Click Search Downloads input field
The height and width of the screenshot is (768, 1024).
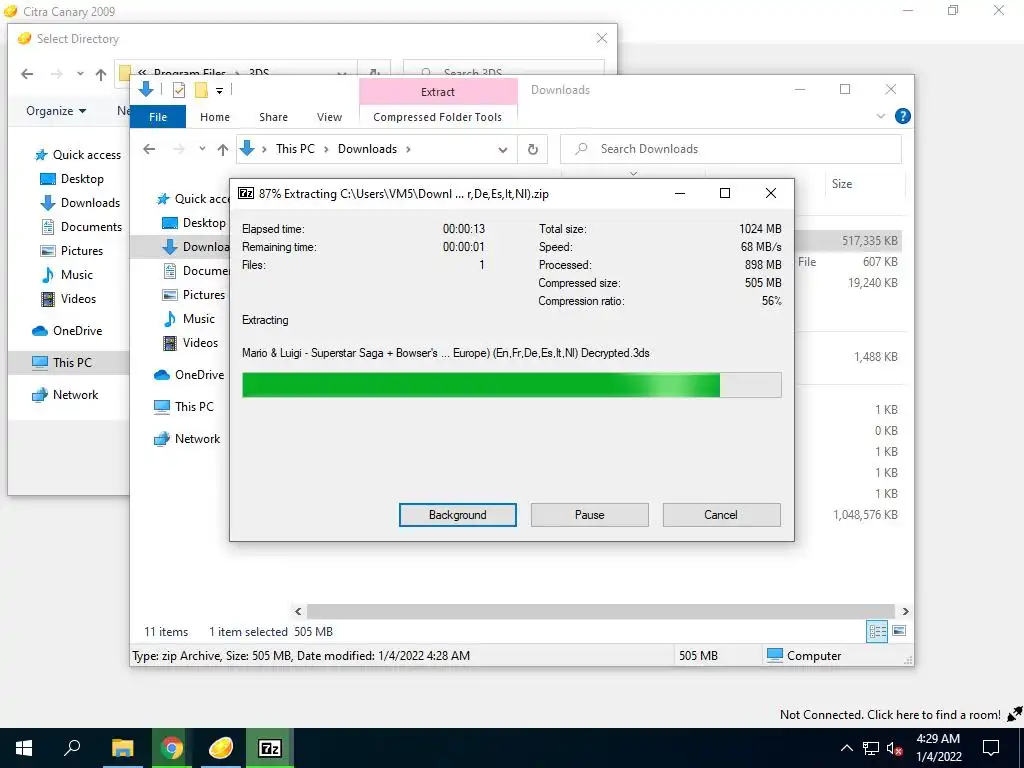click(x=731, y=149)
